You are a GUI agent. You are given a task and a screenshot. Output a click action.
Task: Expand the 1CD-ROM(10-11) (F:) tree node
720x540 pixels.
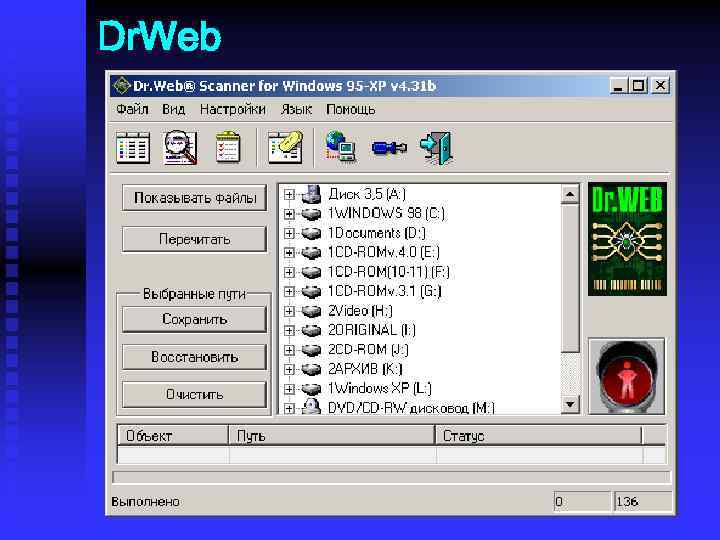[289, 272]
